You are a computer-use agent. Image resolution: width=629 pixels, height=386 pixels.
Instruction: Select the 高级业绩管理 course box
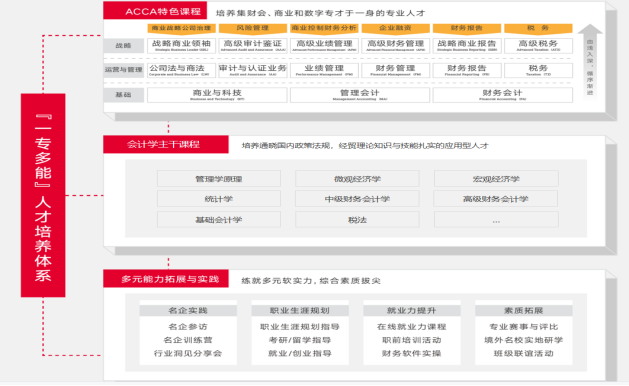tap(324, 46)
